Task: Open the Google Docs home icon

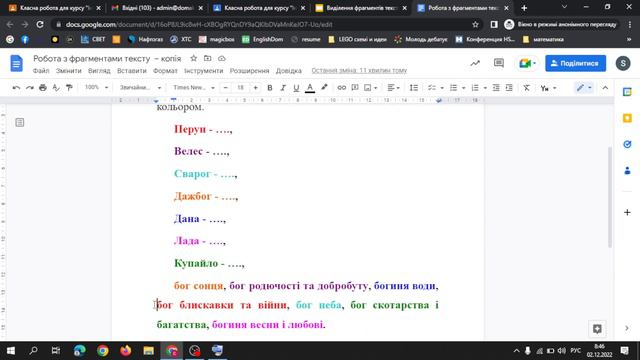Action: click(x=16, y=63)
